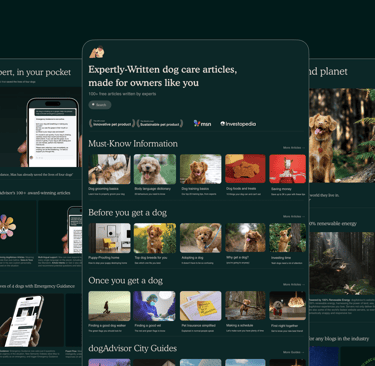The width and height of the screenshot is (375, 366).
Task: Open the Top dog breeds for you thumbnail
Action: point(155,238)
